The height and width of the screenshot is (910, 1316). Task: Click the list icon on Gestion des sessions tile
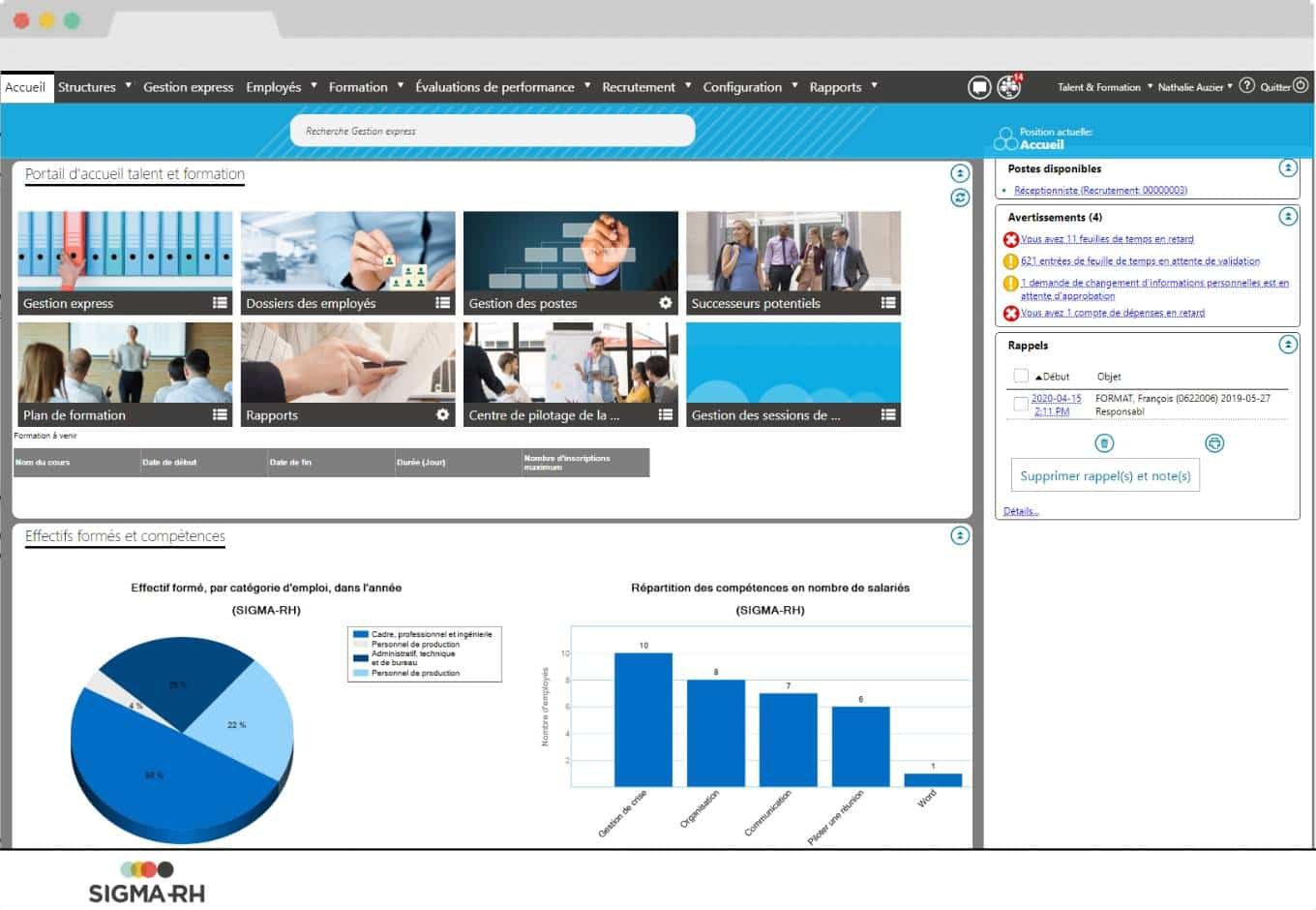pyautogui.click(x=888, y=414)
